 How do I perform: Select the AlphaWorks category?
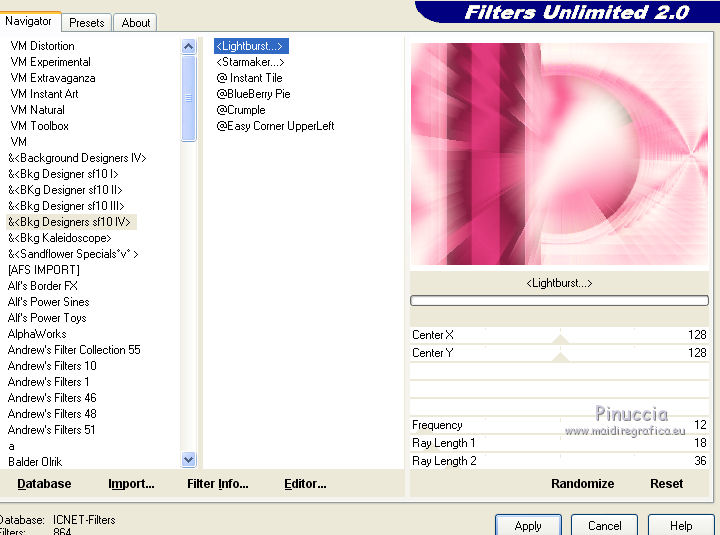click(x=37, y=334)
